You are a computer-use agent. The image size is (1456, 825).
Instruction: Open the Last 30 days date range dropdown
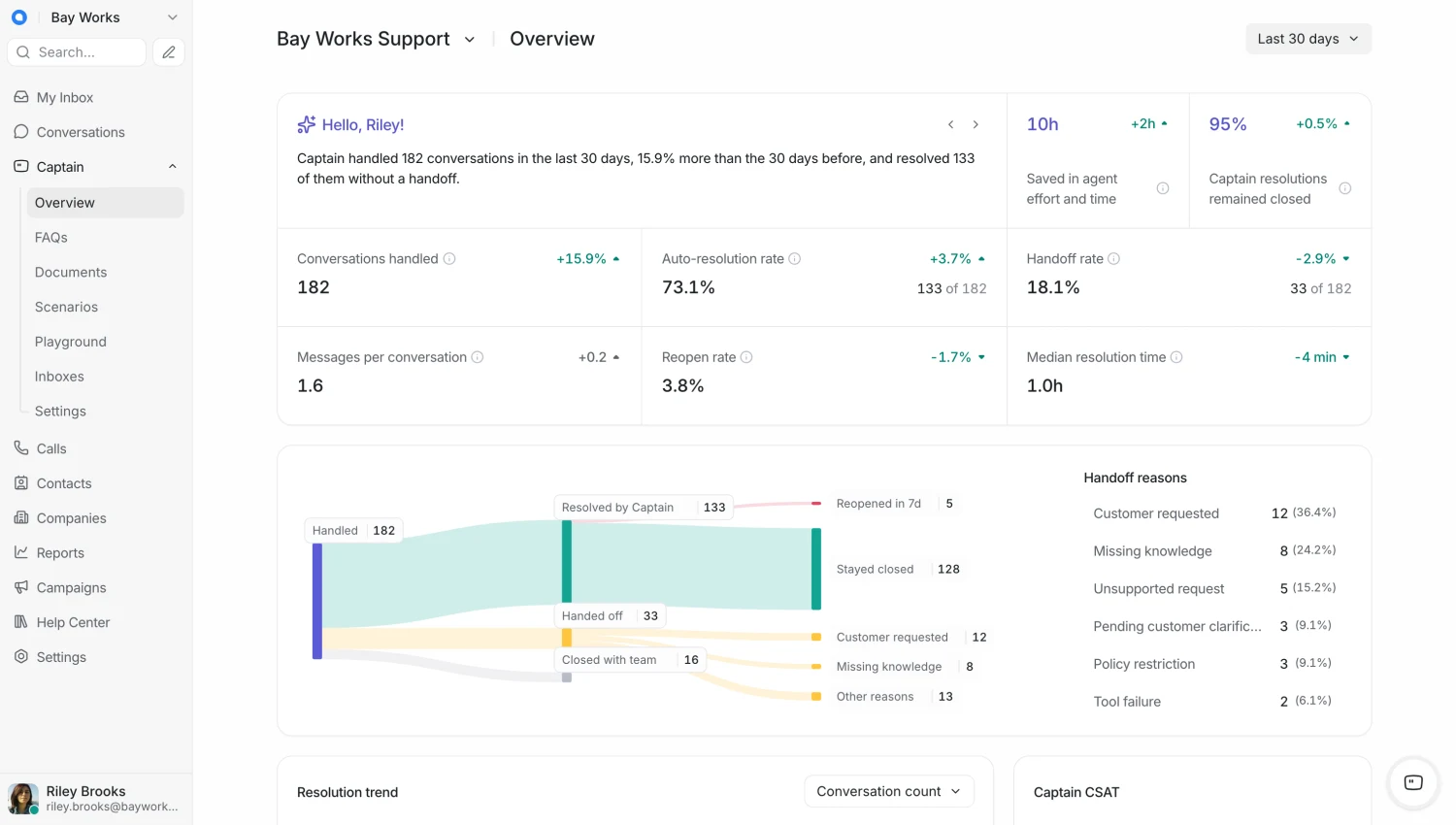(x=1308, y=39)
